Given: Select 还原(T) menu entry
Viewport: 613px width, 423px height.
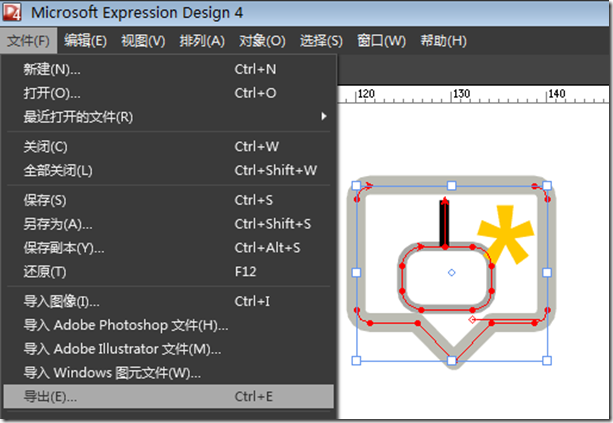Looking at the screenshot, I should pos(168,271).
